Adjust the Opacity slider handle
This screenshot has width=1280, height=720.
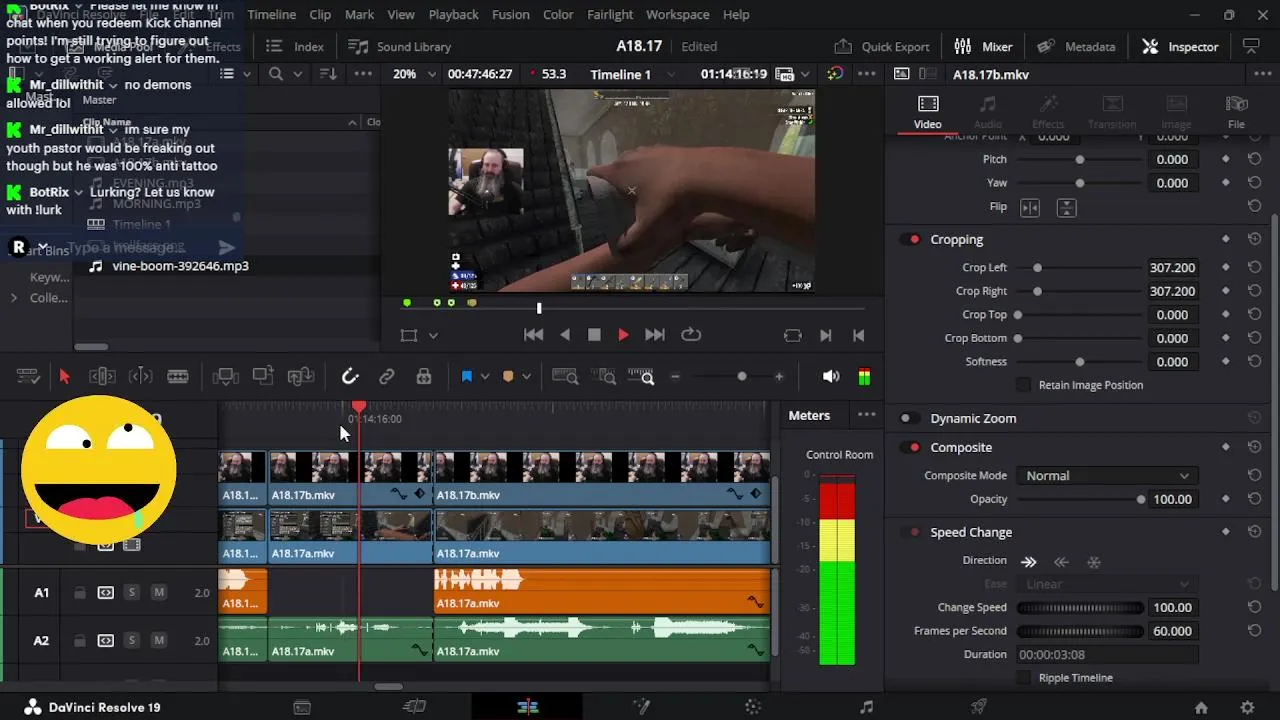pos(1141,500)
